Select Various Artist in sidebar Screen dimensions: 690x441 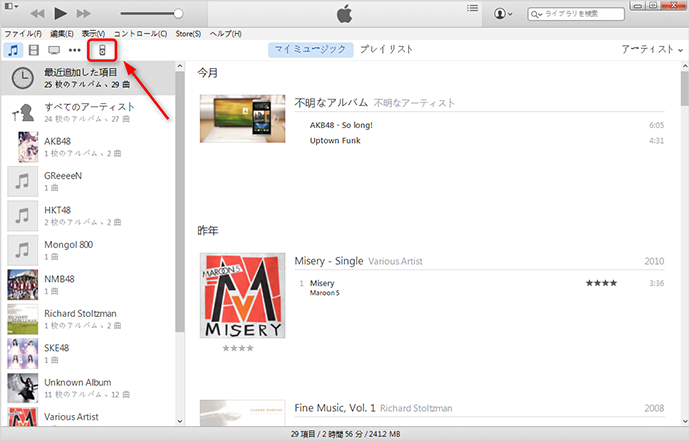[88, 416]
